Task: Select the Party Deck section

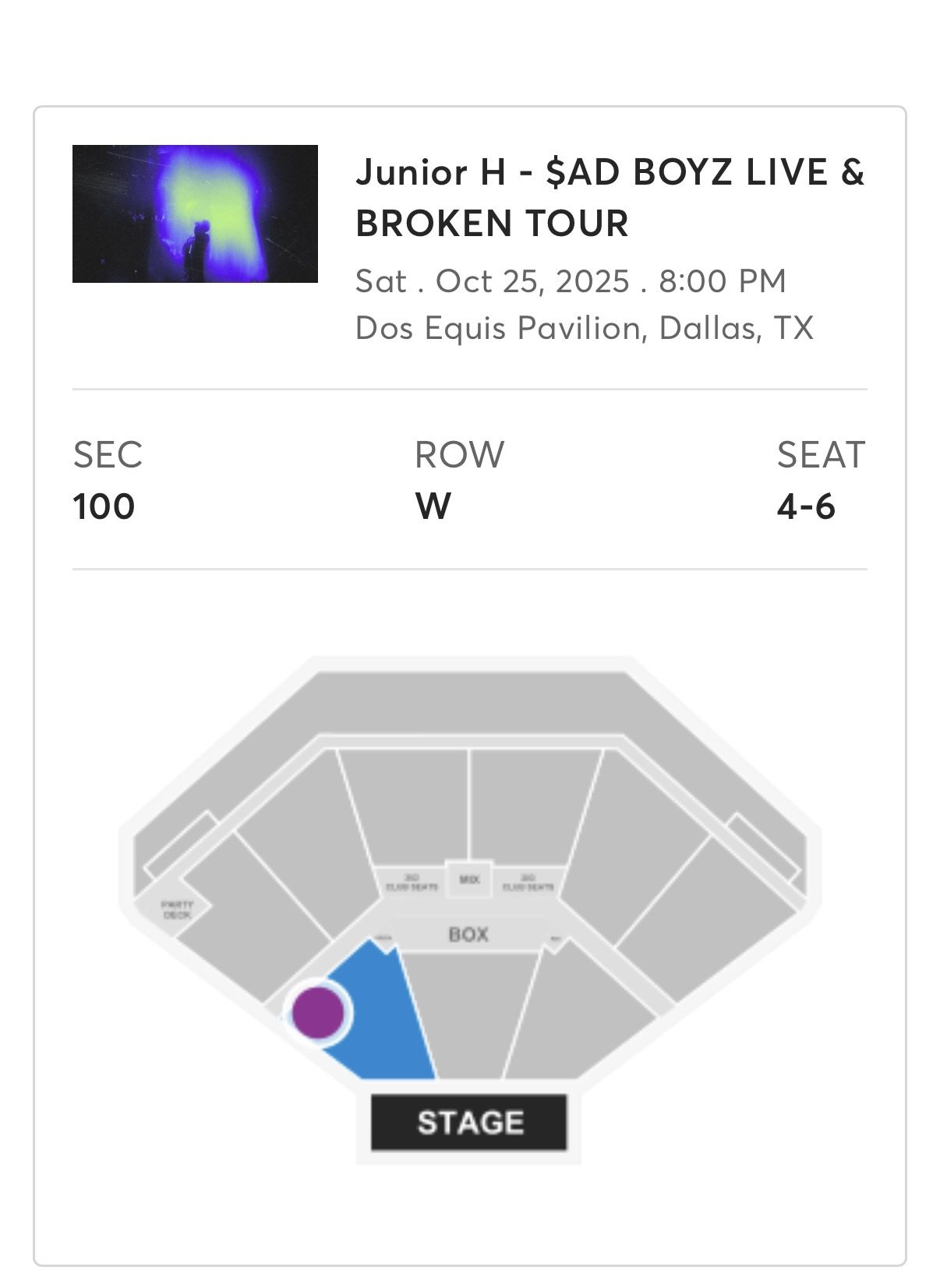Action: pyautogui.click(x=177, y=907)
